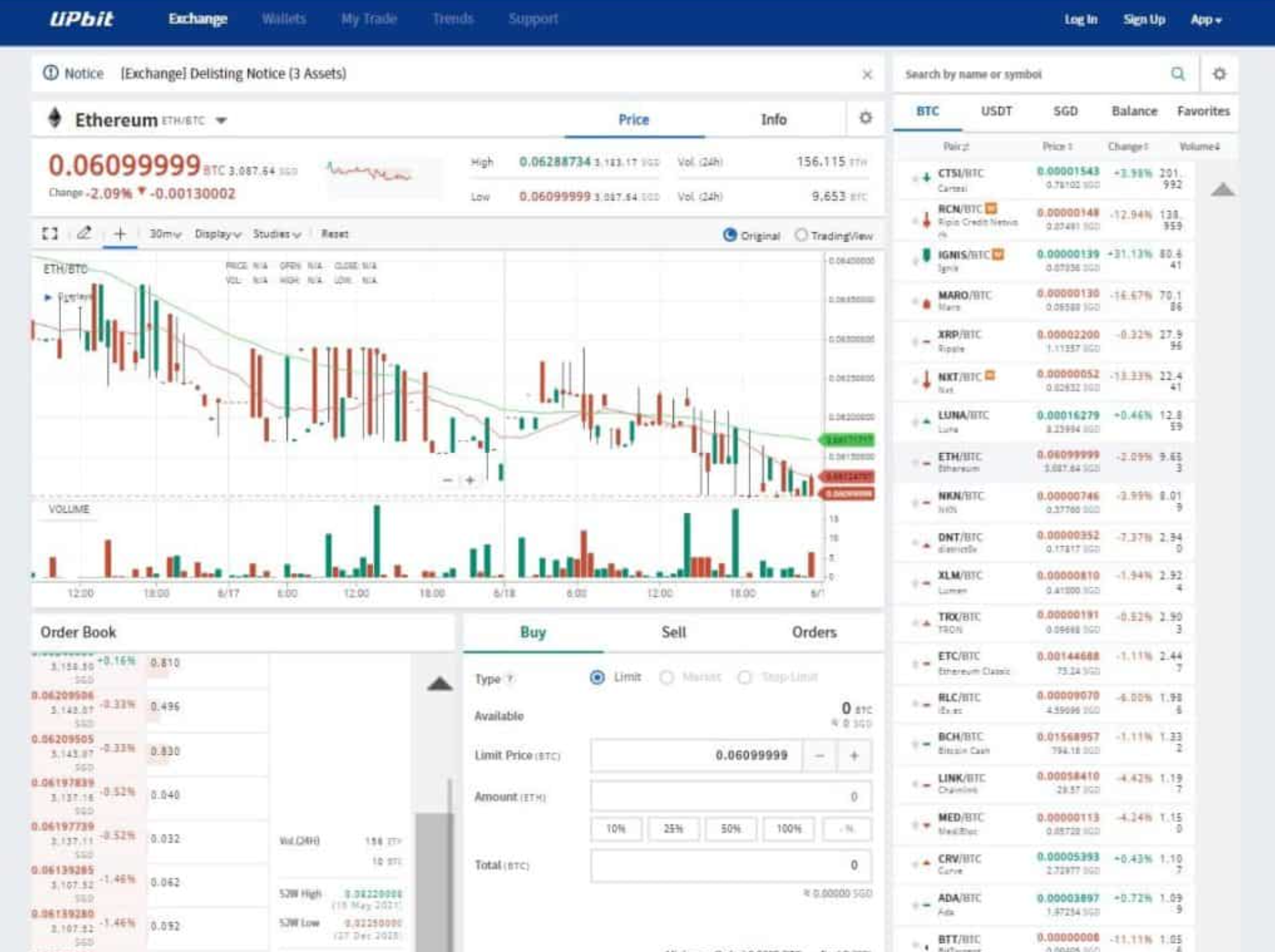
Task: Click the Notice info icon
Action: click(50, 73)
